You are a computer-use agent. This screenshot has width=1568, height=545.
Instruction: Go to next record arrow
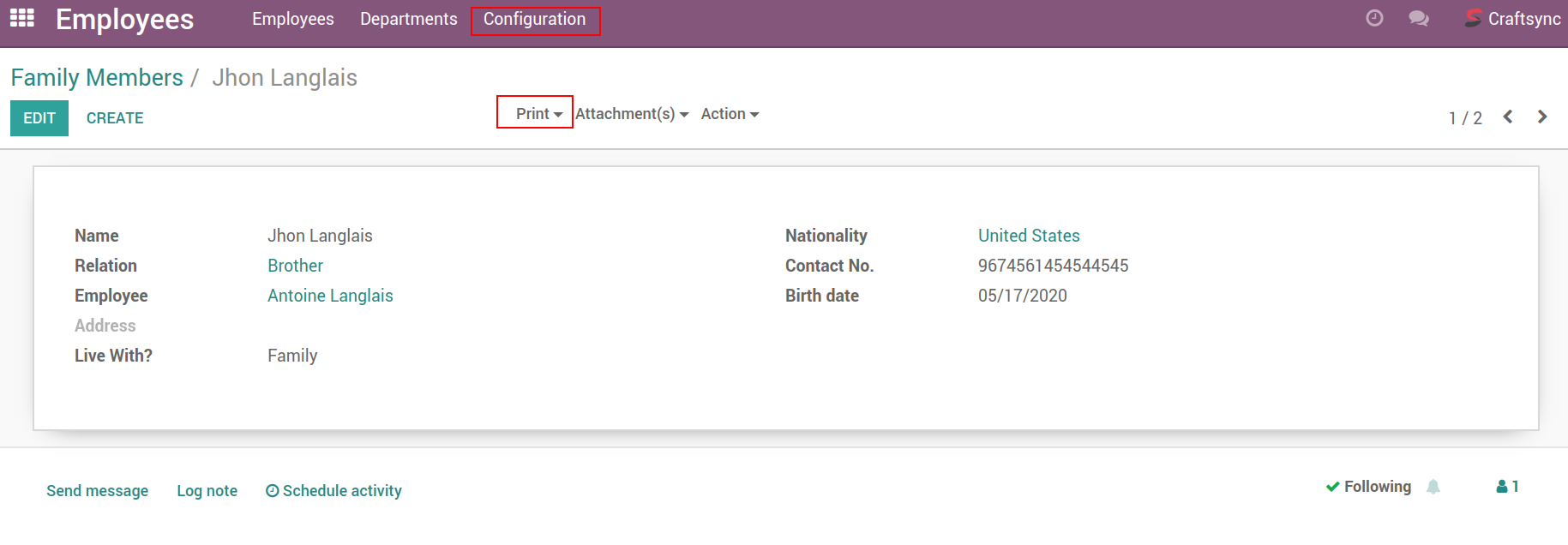pos(1542,117)
